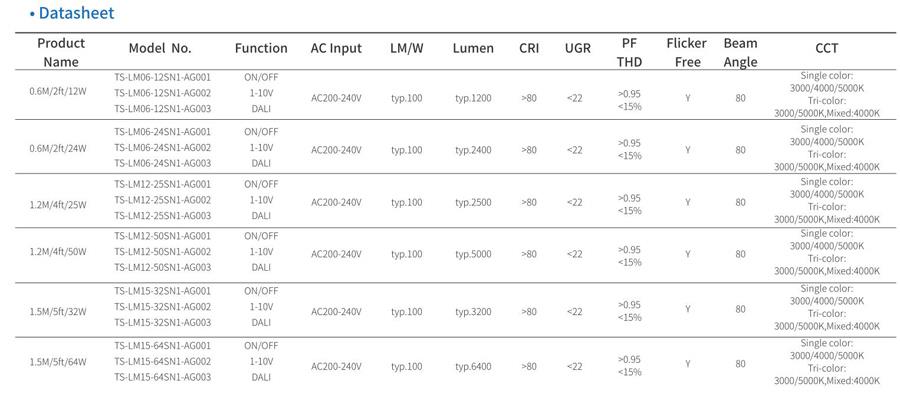This screenshot has width=900, height=400.
Task: Click model TS-LM12-50SN1-AG002
Action: 162,252
